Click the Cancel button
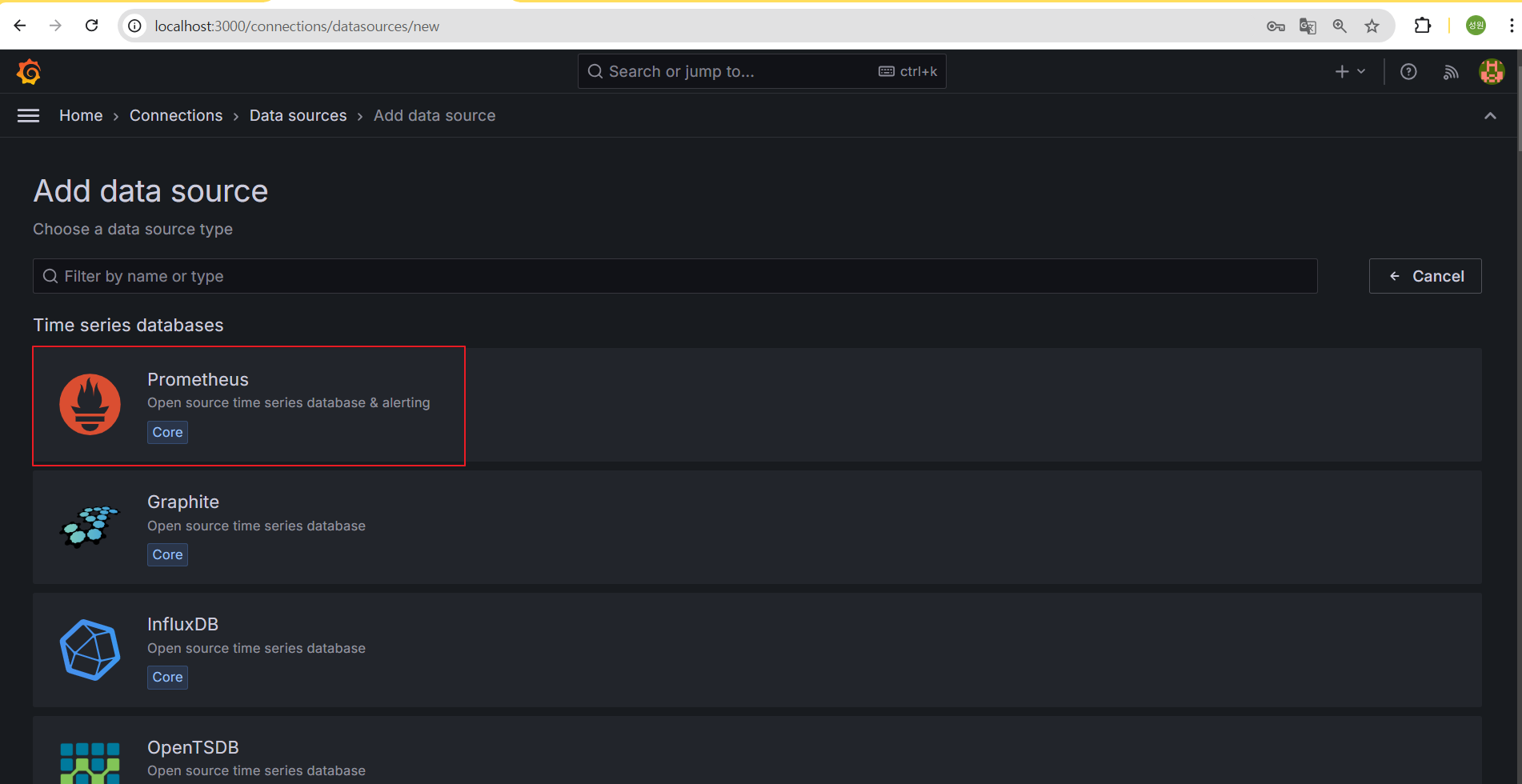 (1425, 276)
